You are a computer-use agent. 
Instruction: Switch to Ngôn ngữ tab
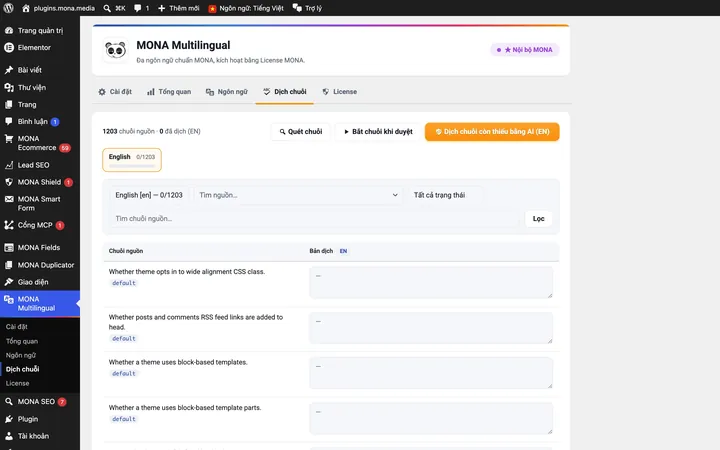click(226, 92)
